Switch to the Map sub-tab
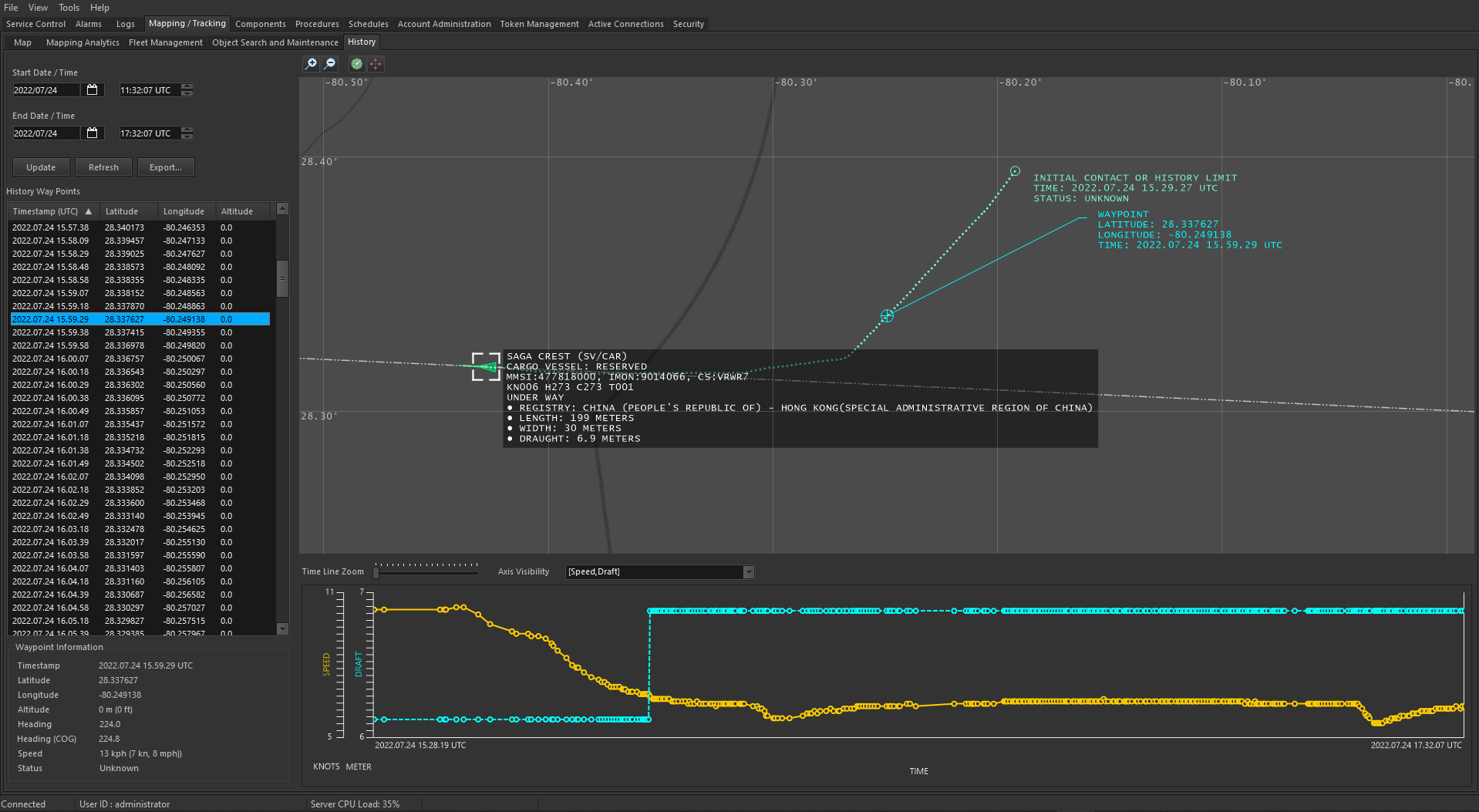The width and height of the screenshot is (1479, 812). (22, 42)
